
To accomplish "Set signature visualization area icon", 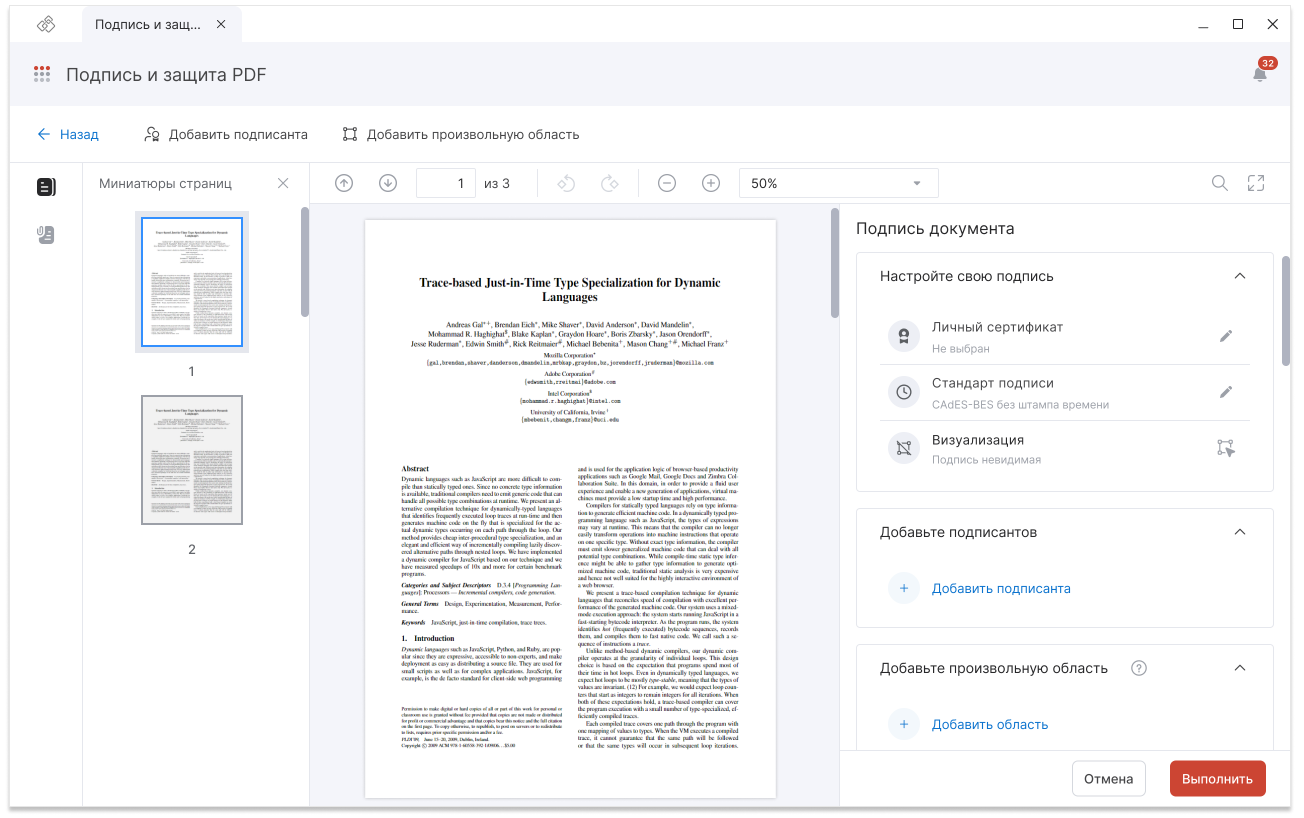I will [x=1227, y=448].
